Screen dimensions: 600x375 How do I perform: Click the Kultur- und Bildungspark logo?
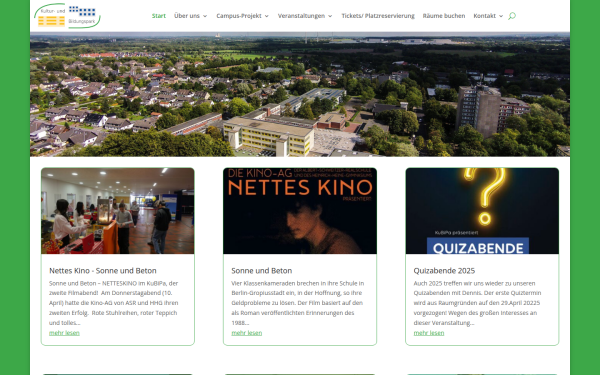67,16
